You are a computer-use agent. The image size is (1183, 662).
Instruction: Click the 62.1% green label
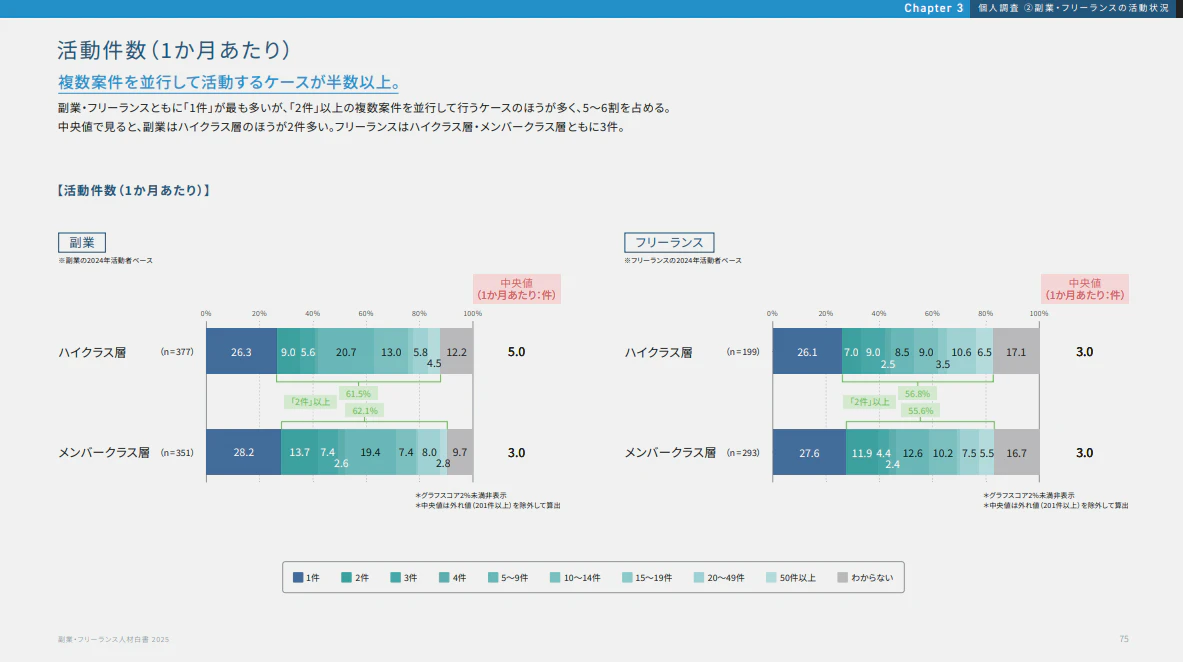tap(364, 411)
